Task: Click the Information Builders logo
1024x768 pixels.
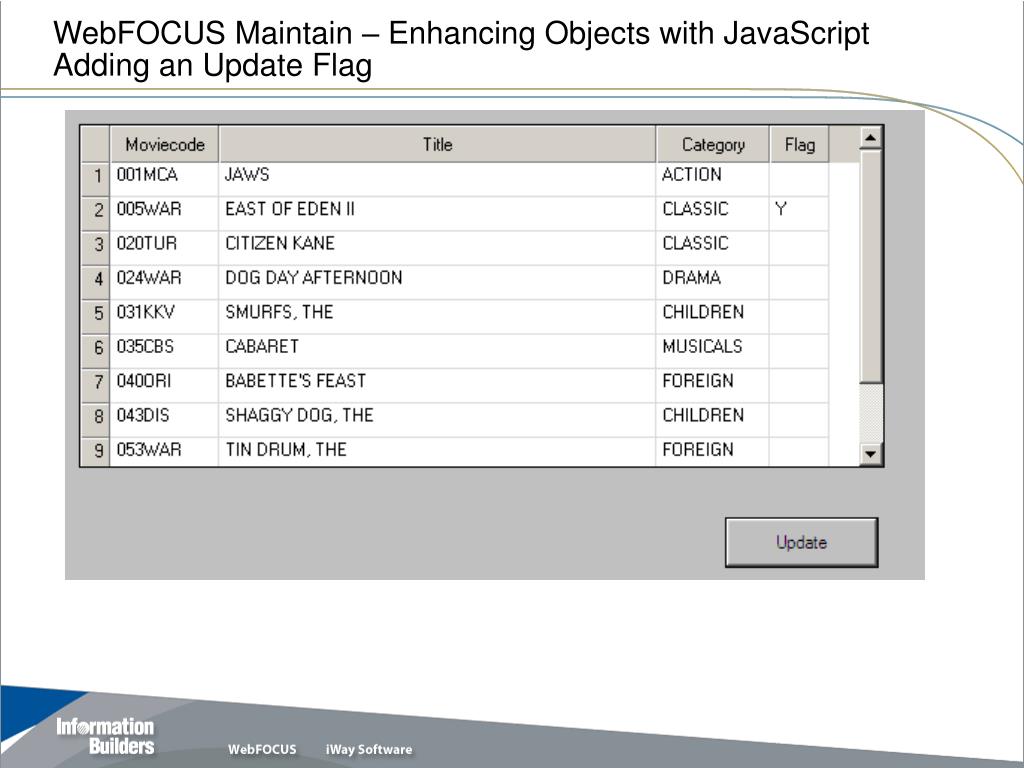Action: click(105, 736)
